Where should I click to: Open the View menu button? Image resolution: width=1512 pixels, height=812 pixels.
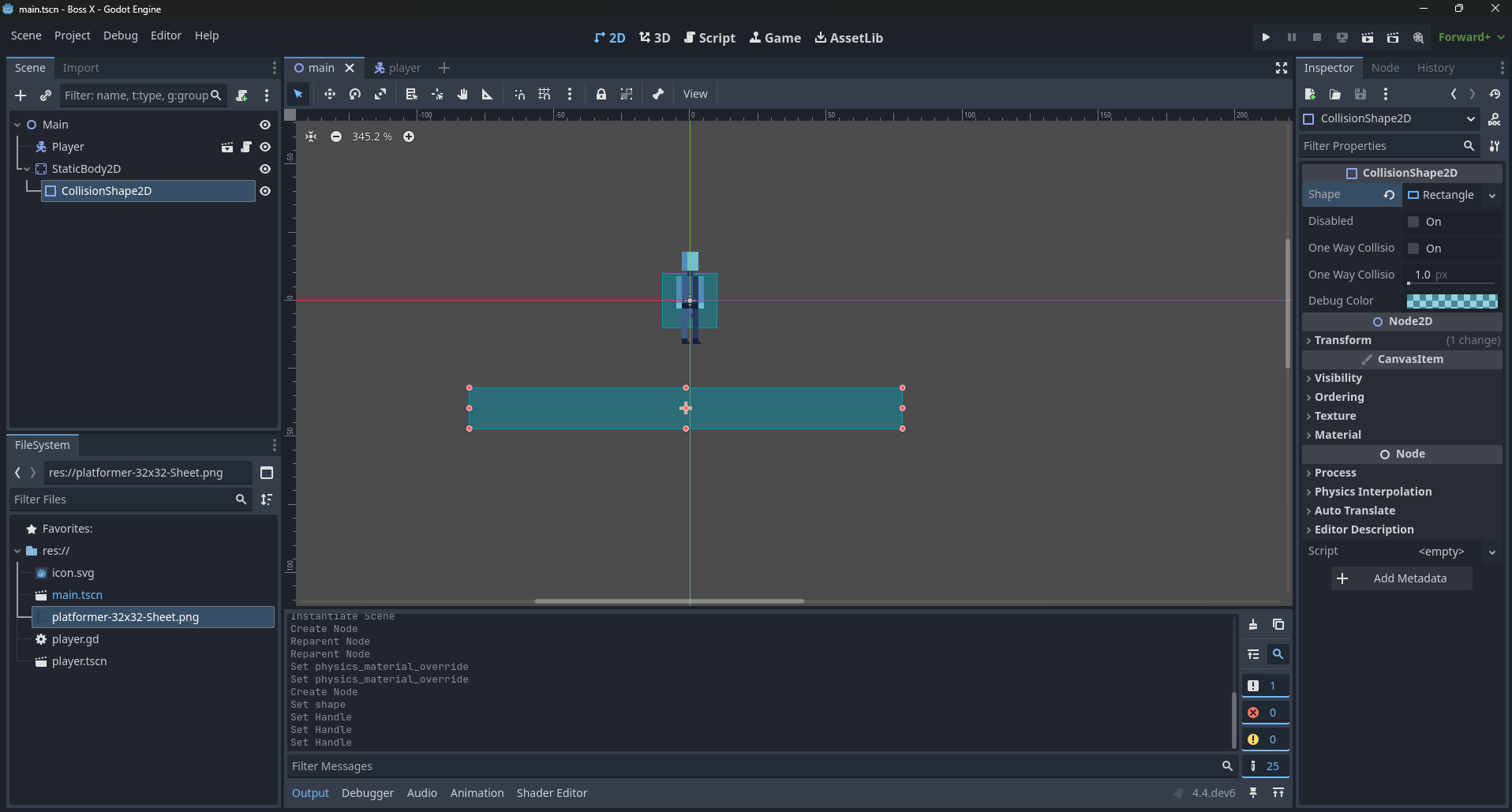(x=695, y=94)
